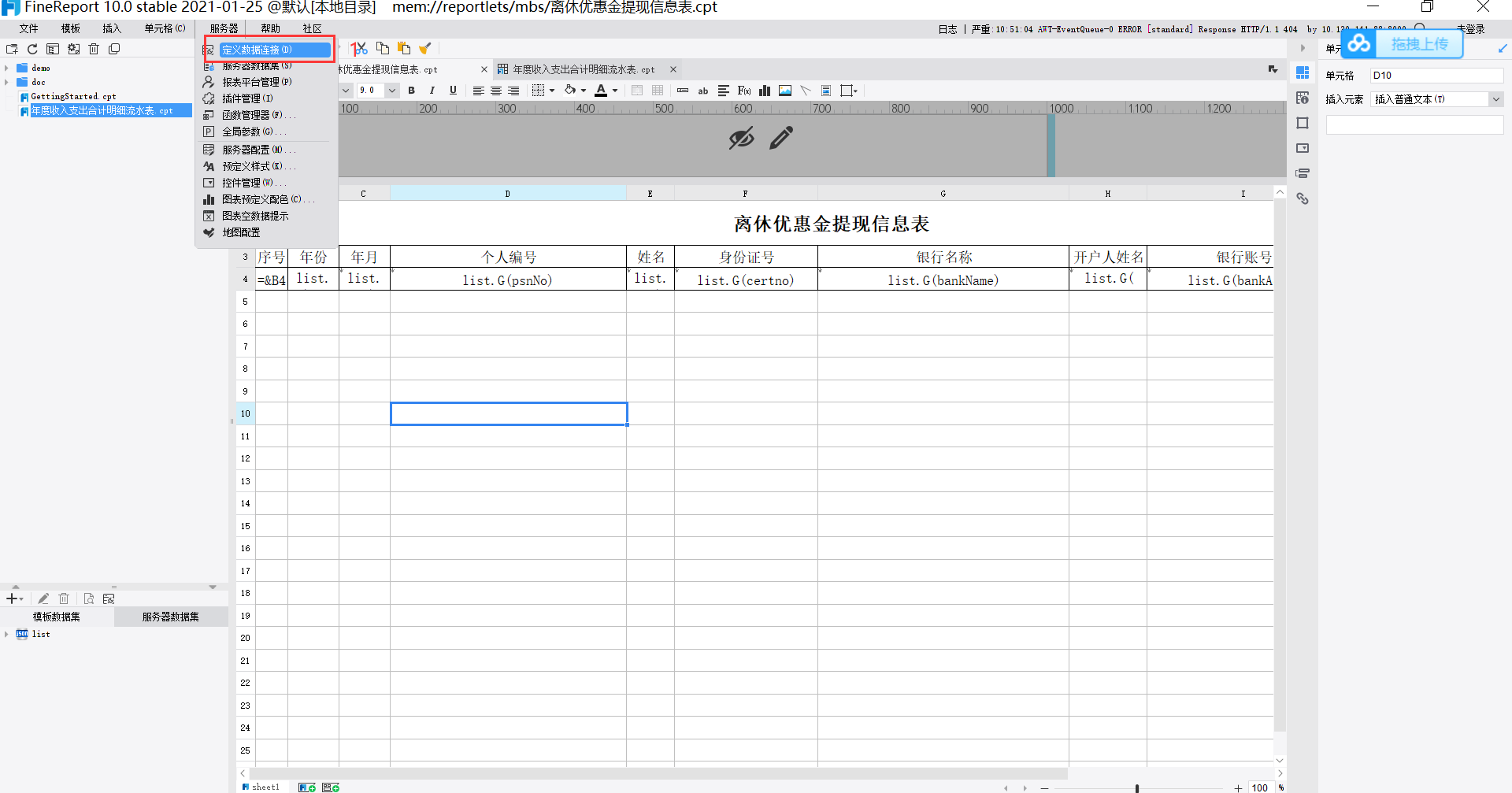Click the edit dataset pencil icon
Image resolution: width=1512 pixels, height=793 pixels.
pos(43,598)
